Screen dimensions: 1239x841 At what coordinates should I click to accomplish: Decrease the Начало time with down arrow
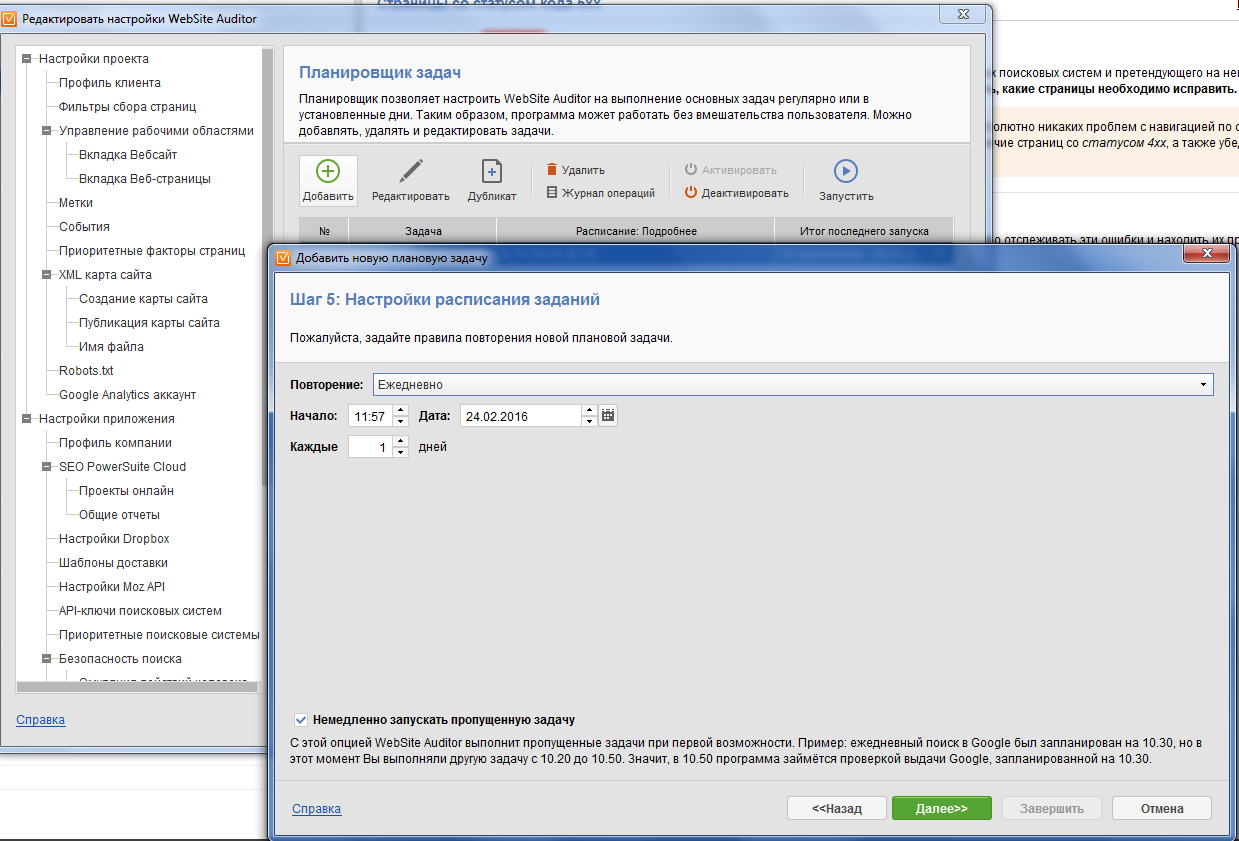click(x=401, y=421)
